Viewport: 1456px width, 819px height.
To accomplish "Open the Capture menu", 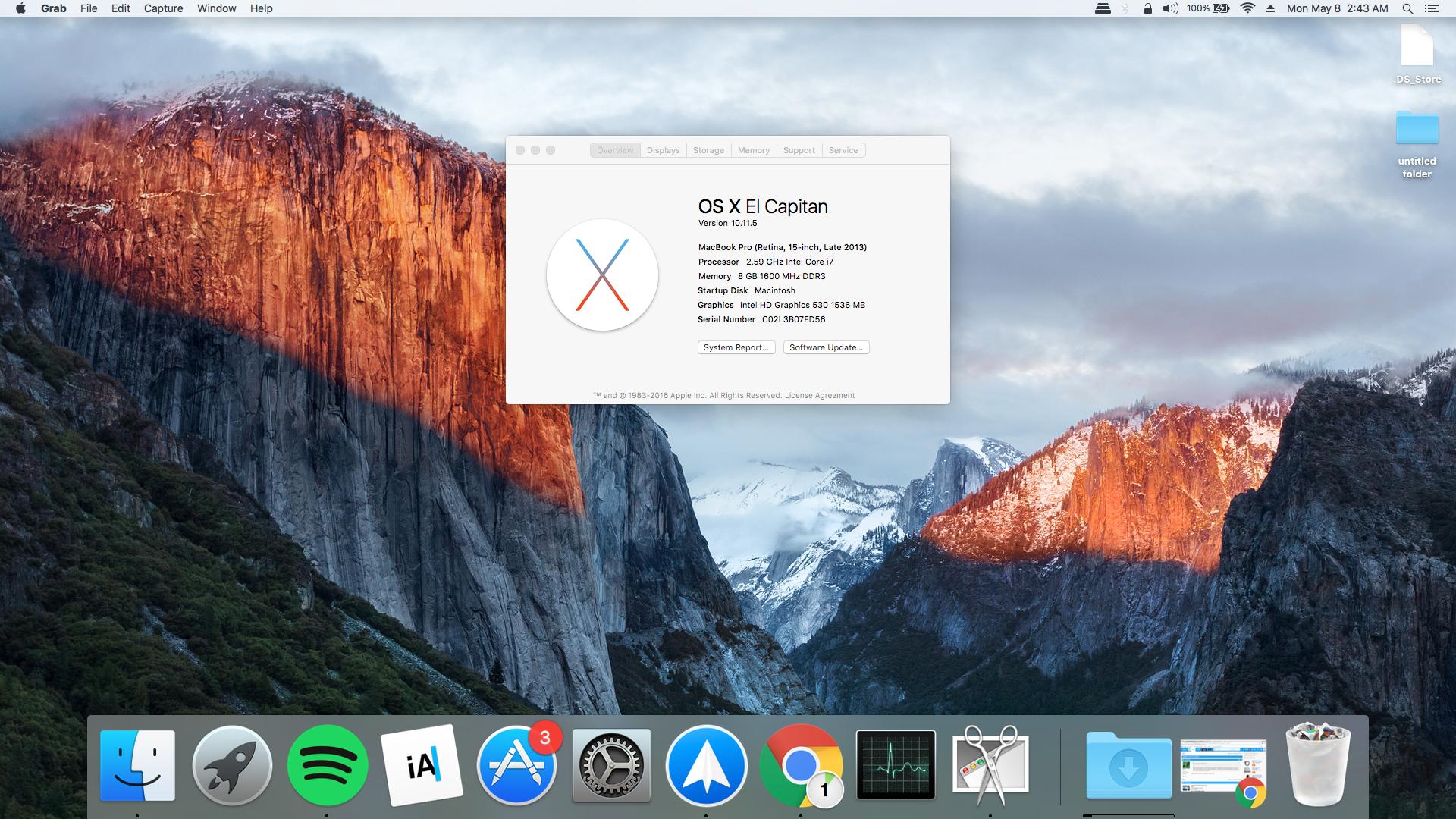I will point(163,8).
